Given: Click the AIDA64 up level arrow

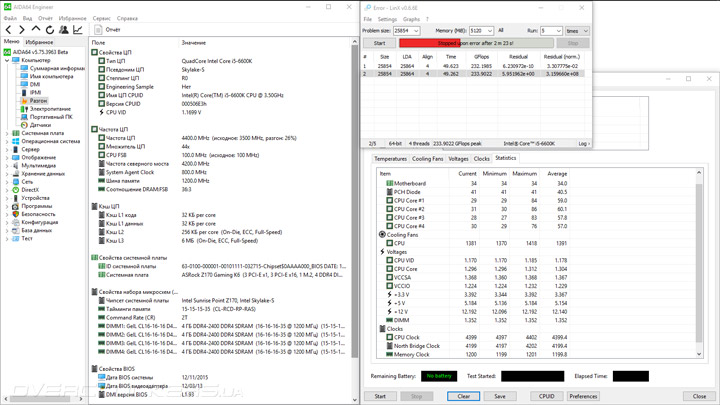Looking at the screenshot, I should (36, 29).
